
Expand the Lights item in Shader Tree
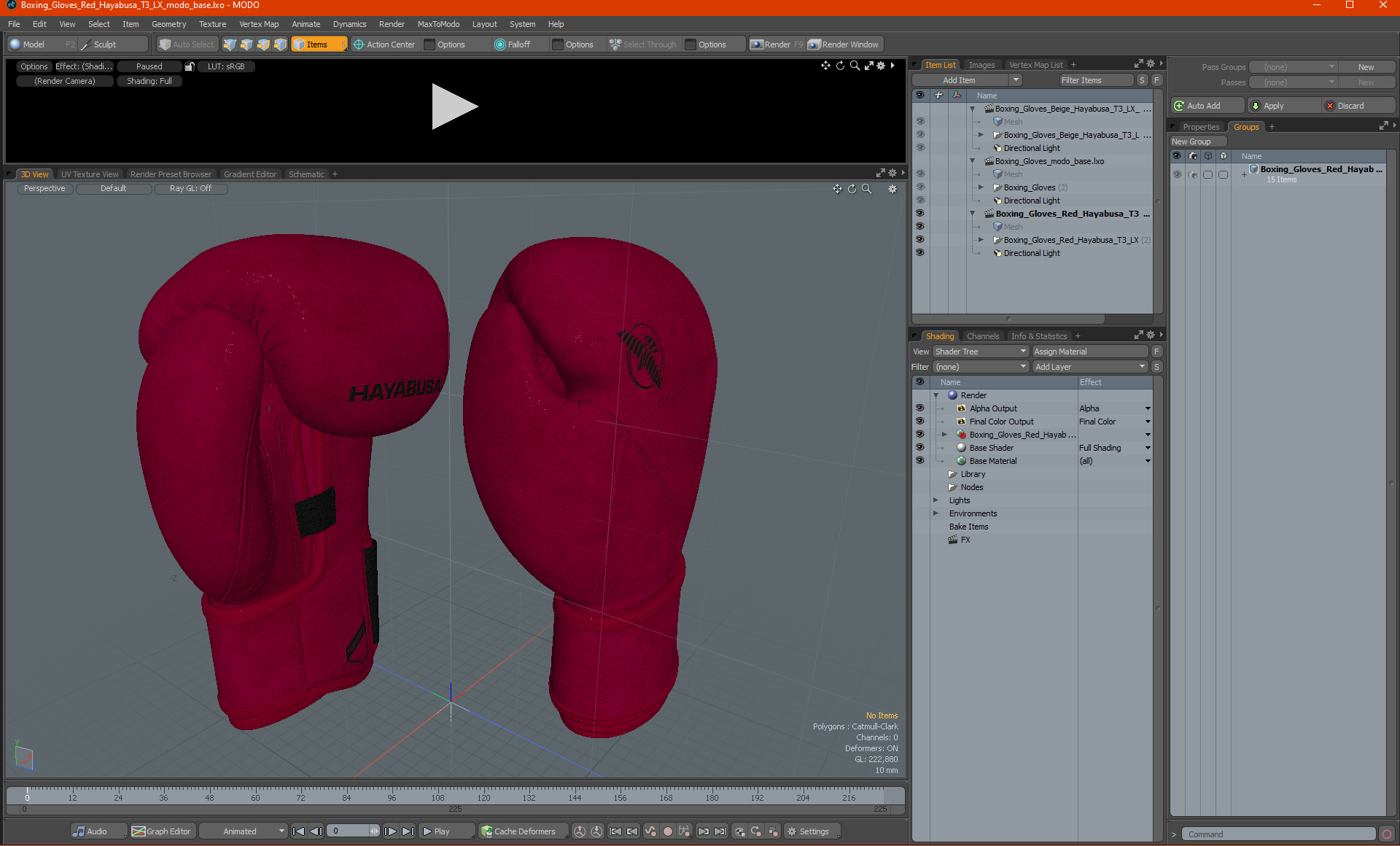tap(936, 500)
